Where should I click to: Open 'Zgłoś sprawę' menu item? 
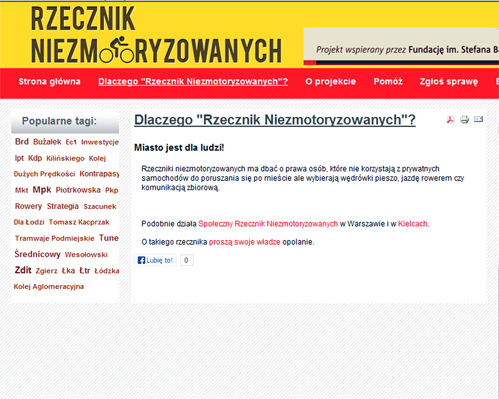[x=449, y=82]
